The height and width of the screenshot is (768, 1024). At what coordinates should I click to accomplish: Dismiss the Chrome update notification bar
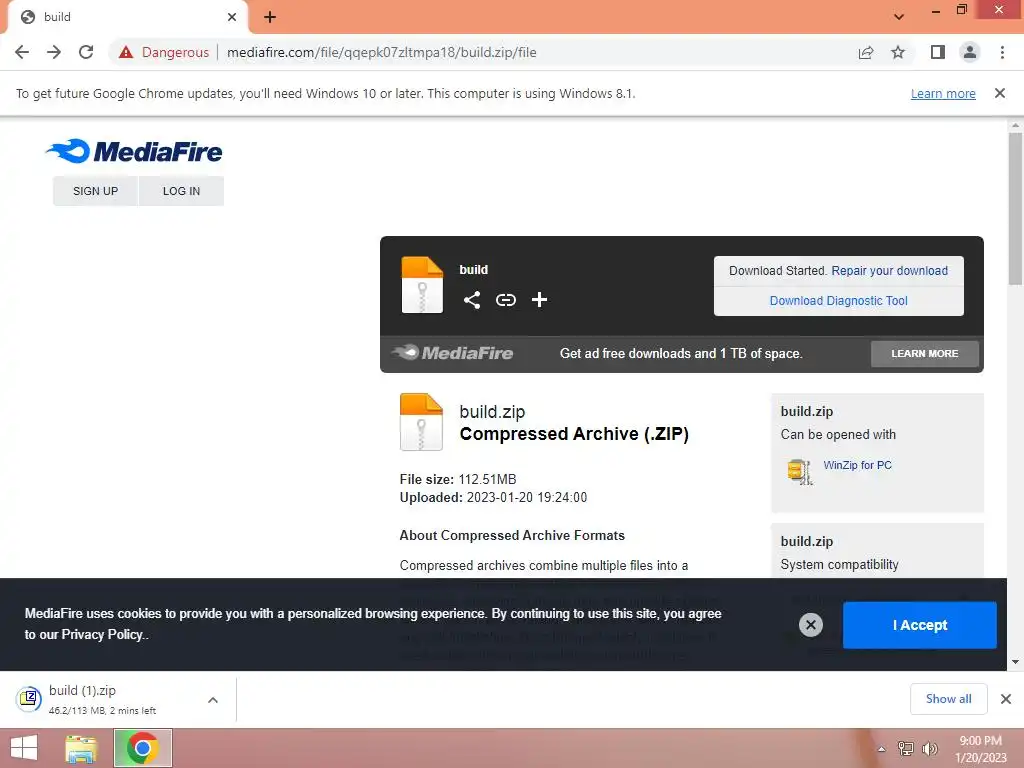click(x=1000, y=93)
